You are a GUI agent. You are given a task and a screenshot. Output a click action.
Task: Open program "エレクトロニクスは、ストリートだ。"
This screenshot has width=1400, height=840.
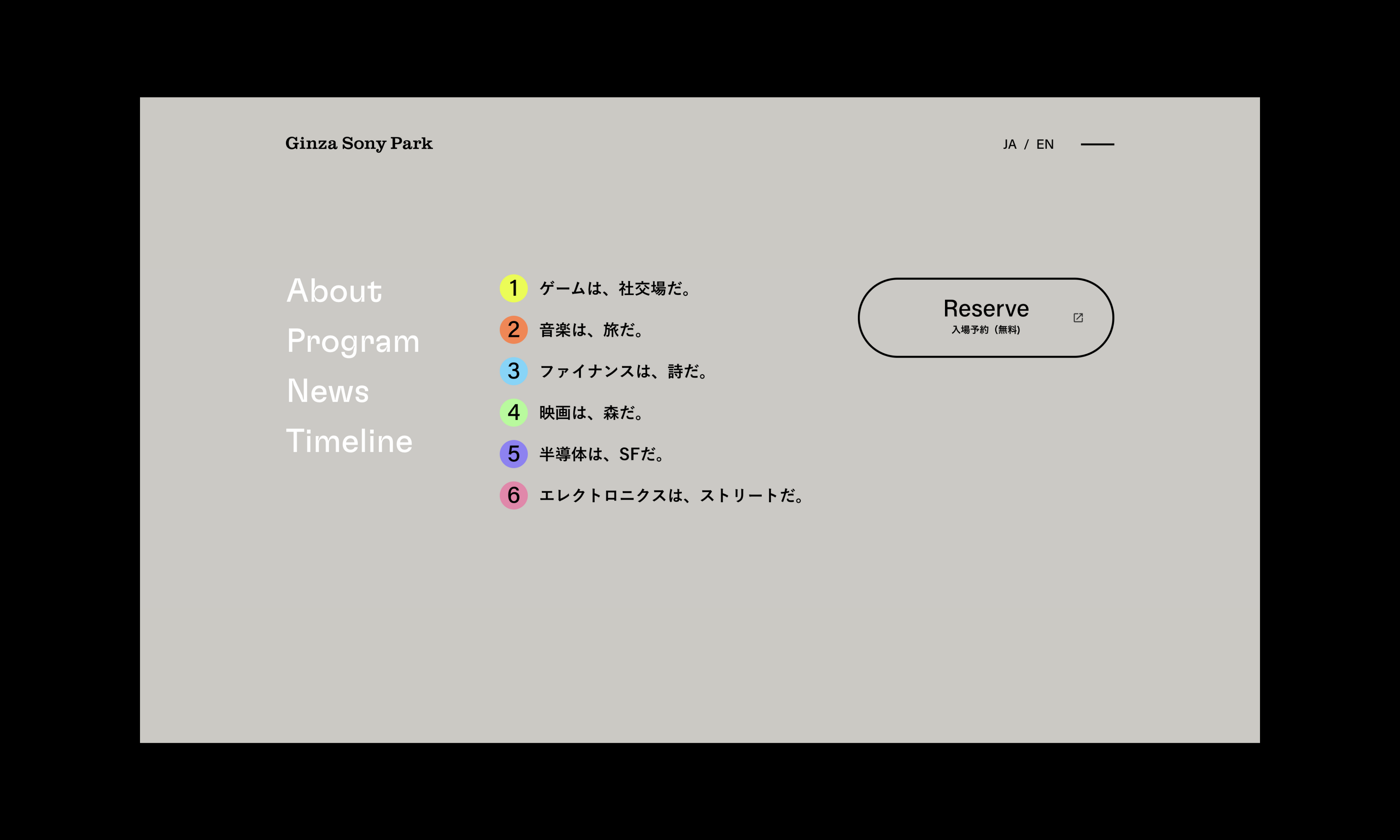pos(672,496)
